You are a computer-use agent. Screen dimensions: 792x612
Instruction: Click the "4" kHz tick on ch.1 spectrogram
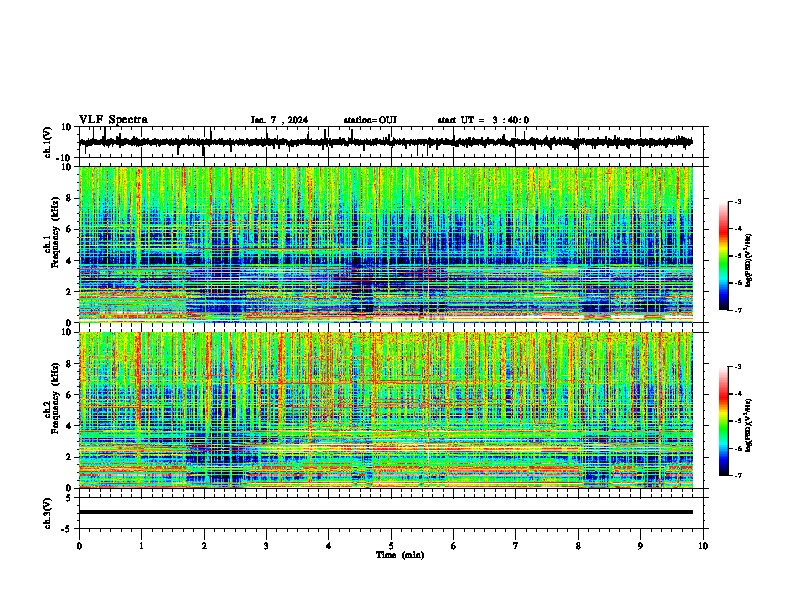(x=70, y=261)
